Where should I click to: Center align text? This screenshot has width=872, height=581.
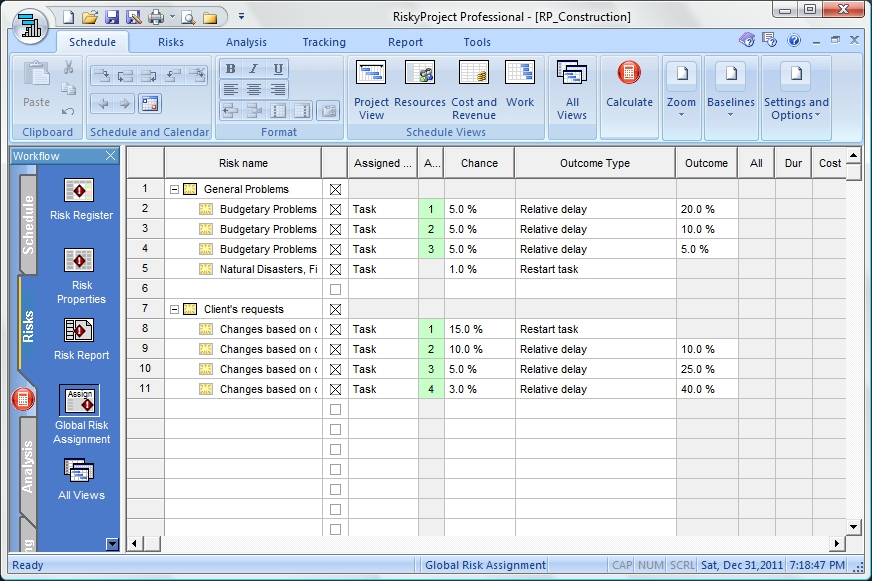(x=254, y=89)
